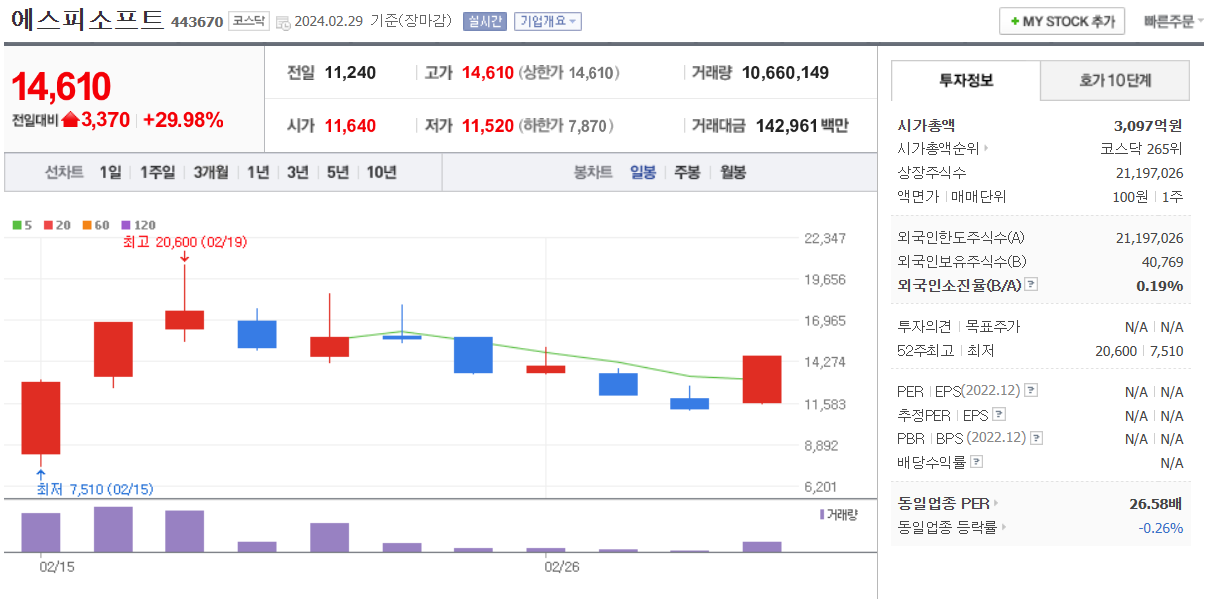Image resolution: width=1208 pixels, height=599 pixels.
Task: Add stock with MY STOCK 추가 button
Action: tap(1062, 21)
